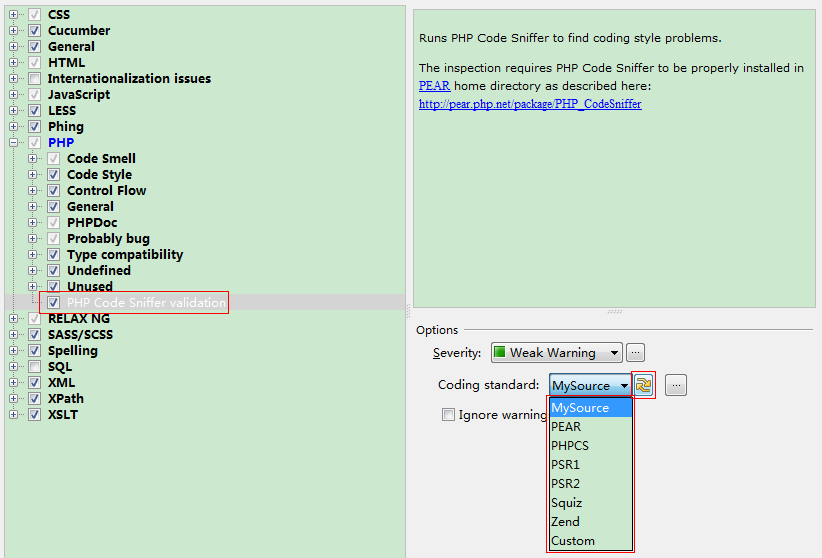Viewport: 822px width, 558px height.
Task: Collapse the PHP tree node
Action: click(14, 143)
